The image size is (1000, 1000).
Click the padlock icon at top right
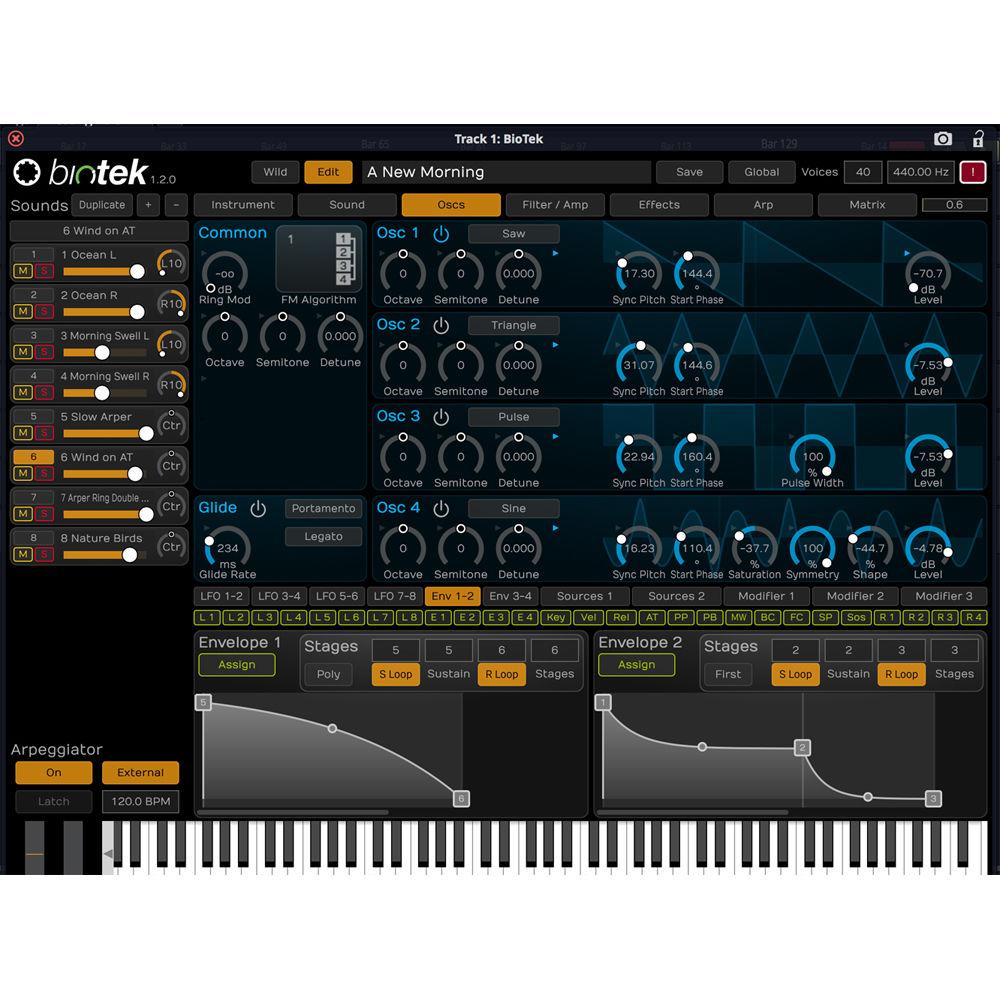[978, 138]
